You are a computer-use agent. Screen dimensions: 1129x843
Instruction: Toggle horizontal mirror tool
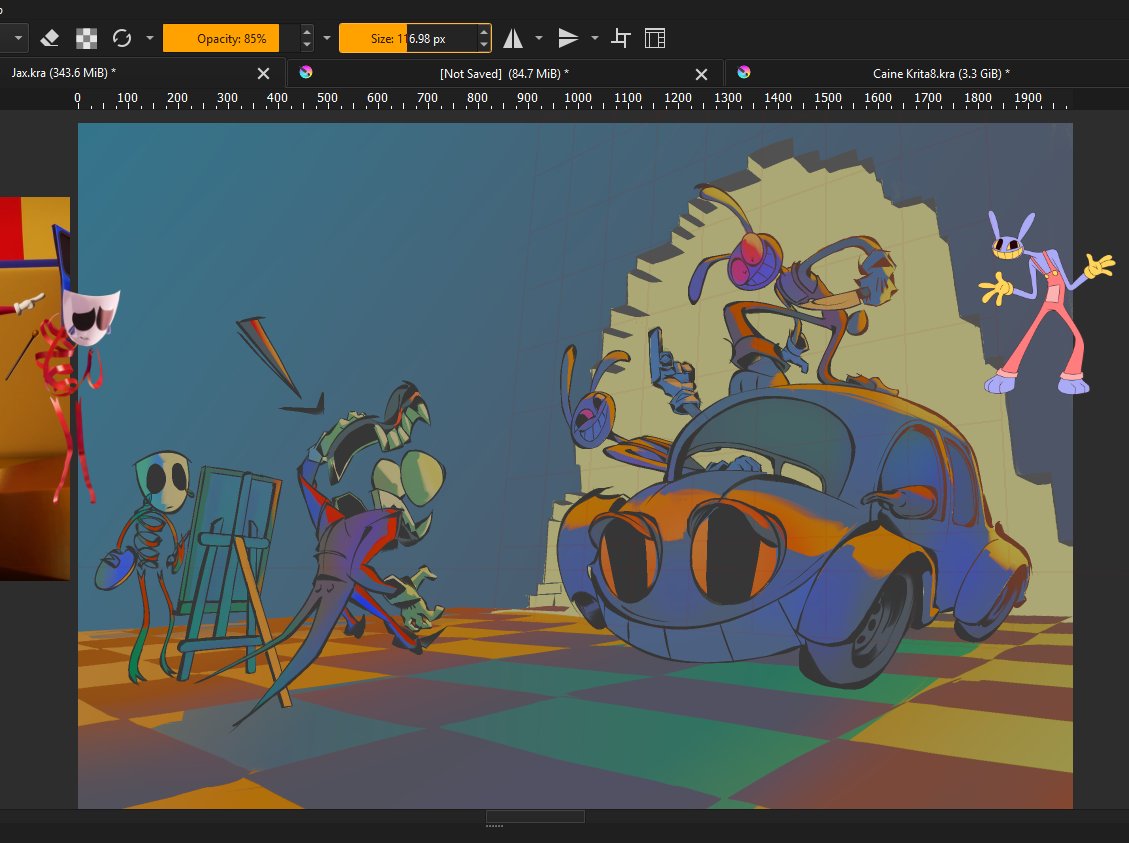click(x=513, y=38)
